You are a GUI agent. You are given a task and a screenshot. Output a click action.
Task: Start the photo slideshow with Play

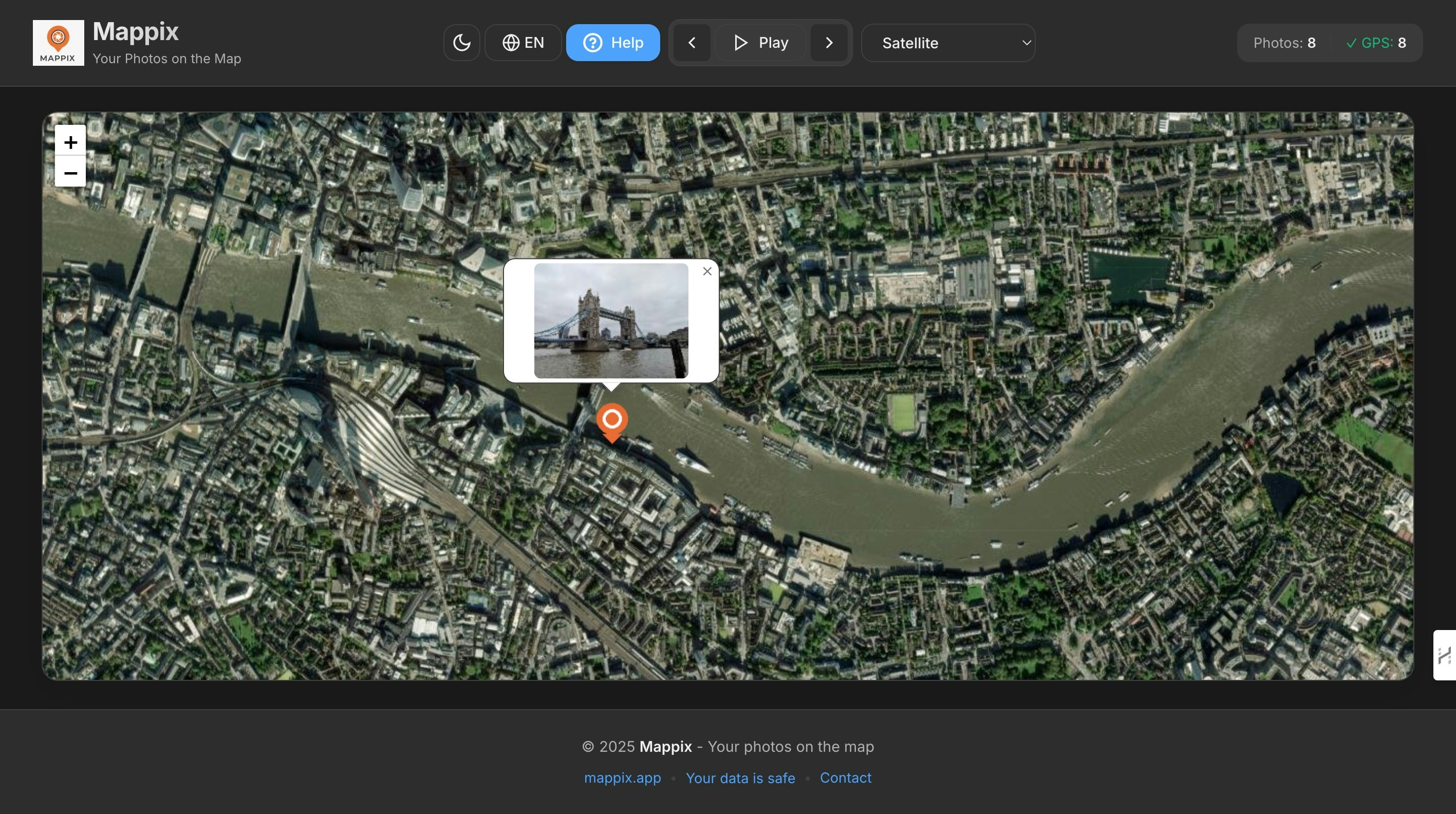point(760,42)
